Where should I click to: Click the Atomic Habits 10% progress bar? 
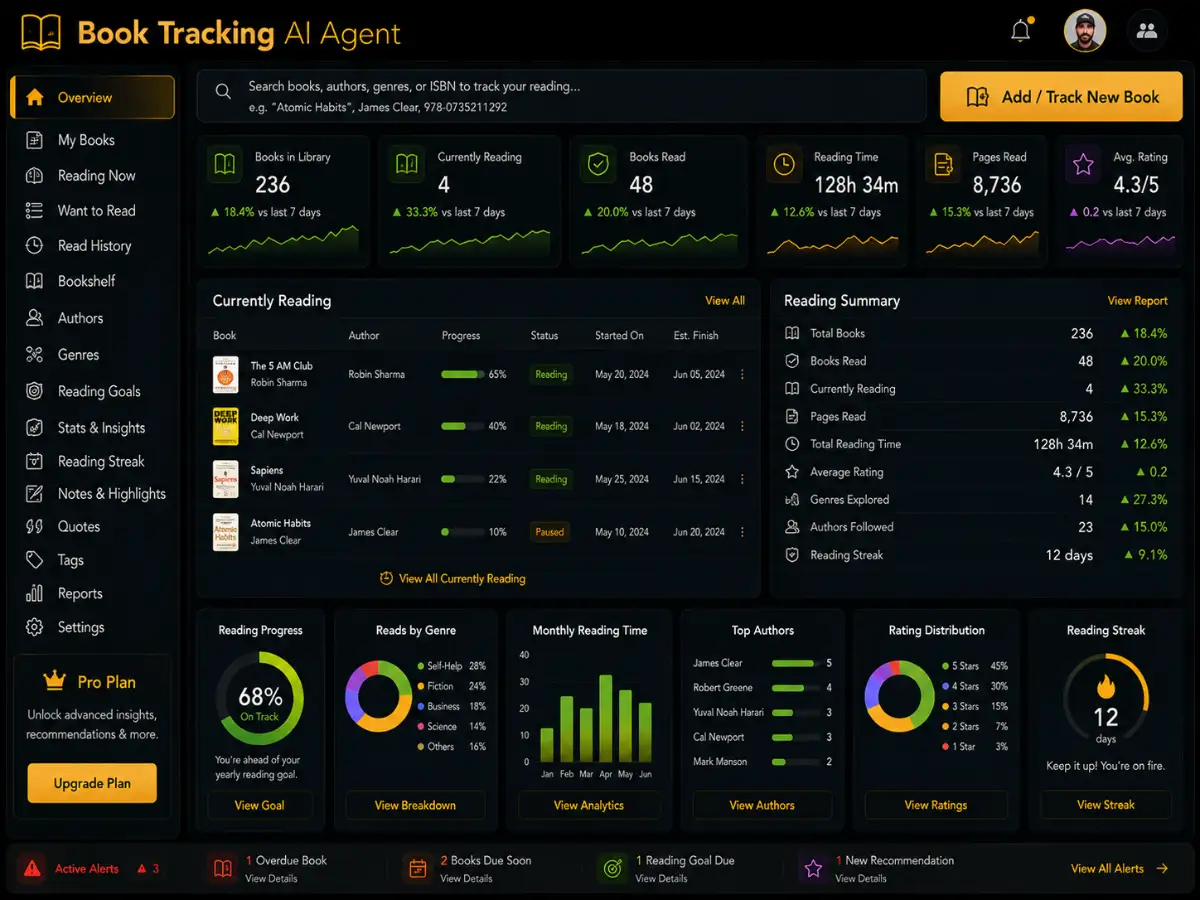pyautogui.click(x=461, y=532)
